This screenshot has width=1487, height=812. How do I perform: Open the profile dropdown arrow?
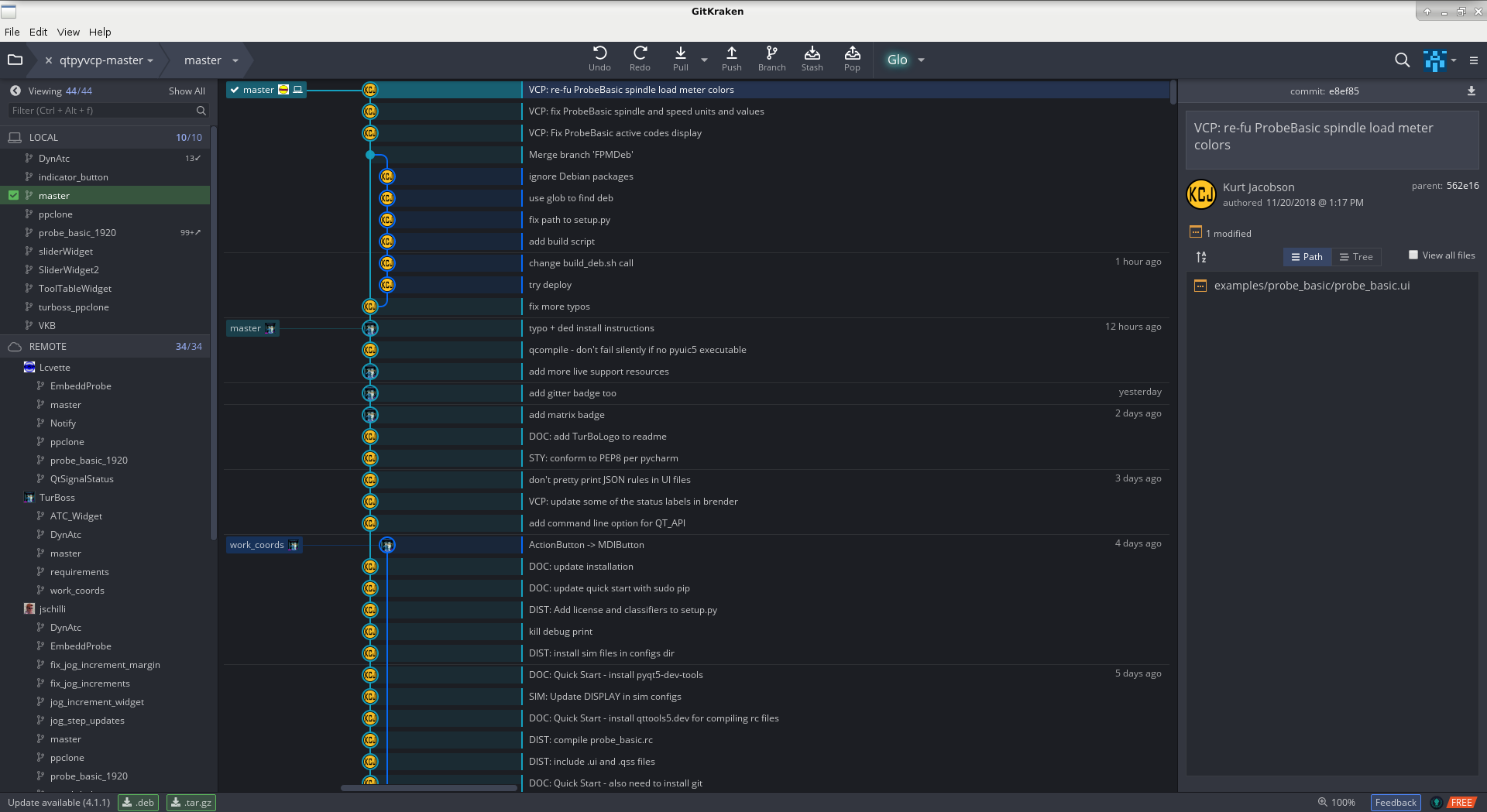point(1454,60)
